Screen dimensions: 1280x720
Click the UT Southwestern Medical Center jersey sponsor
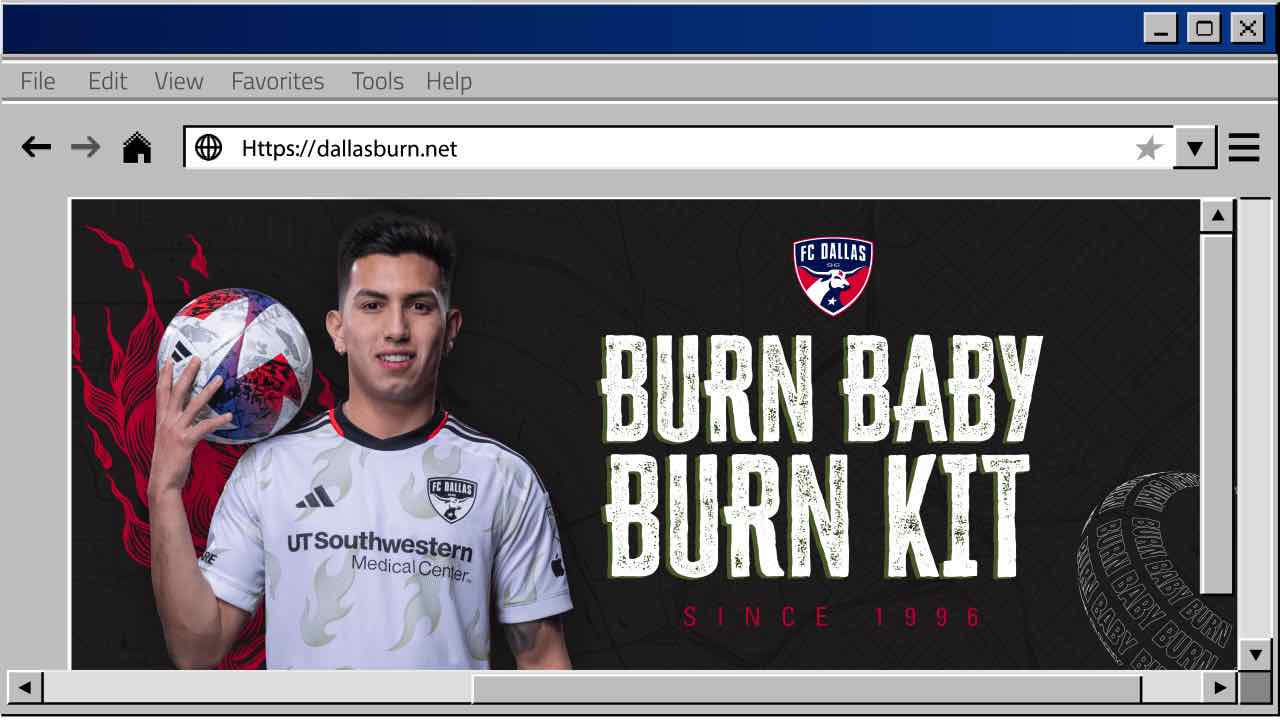pos(380,556)
